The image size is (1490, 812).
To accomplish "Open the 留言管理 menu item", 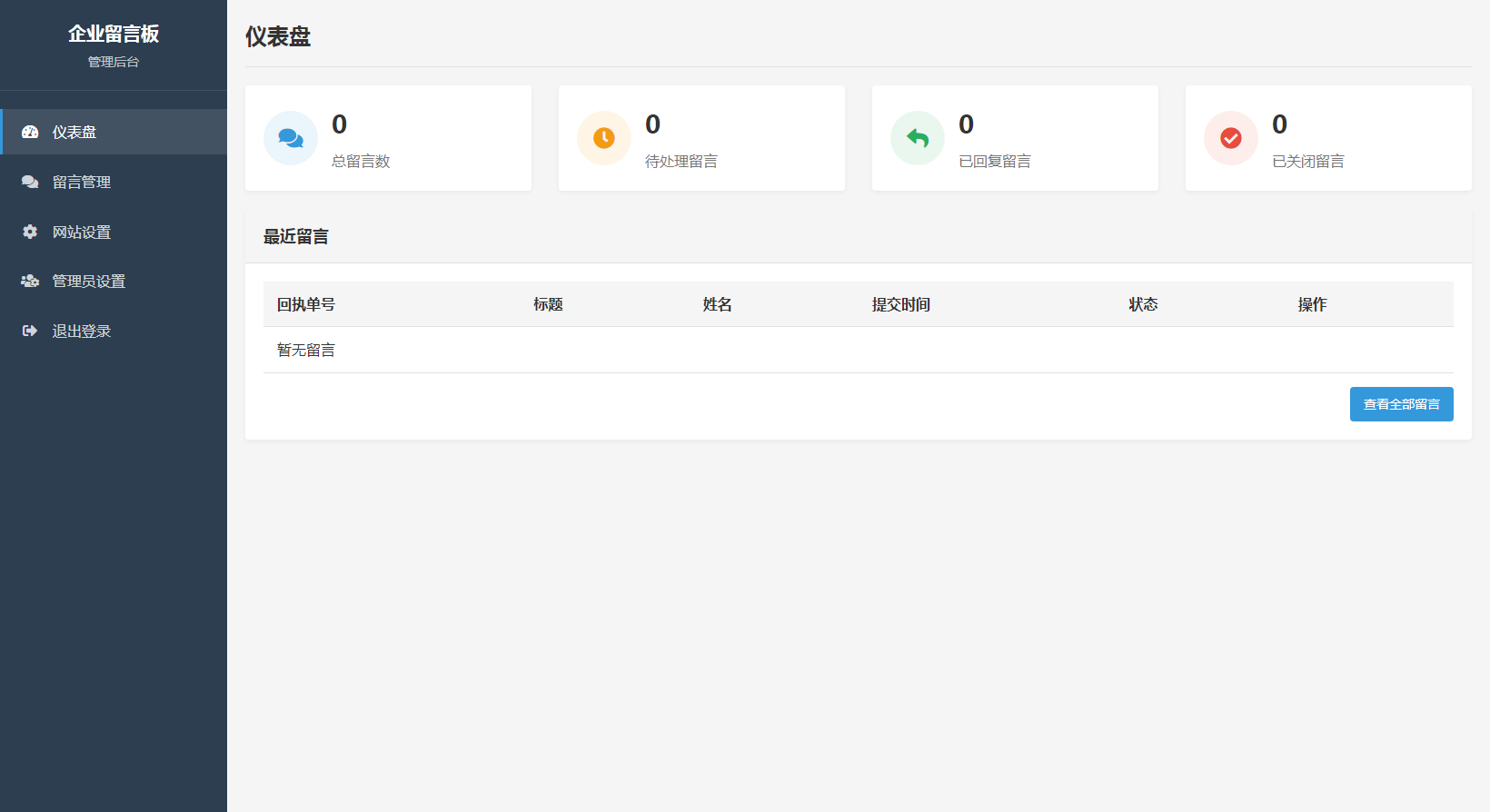I will click(x=82, y=182).
